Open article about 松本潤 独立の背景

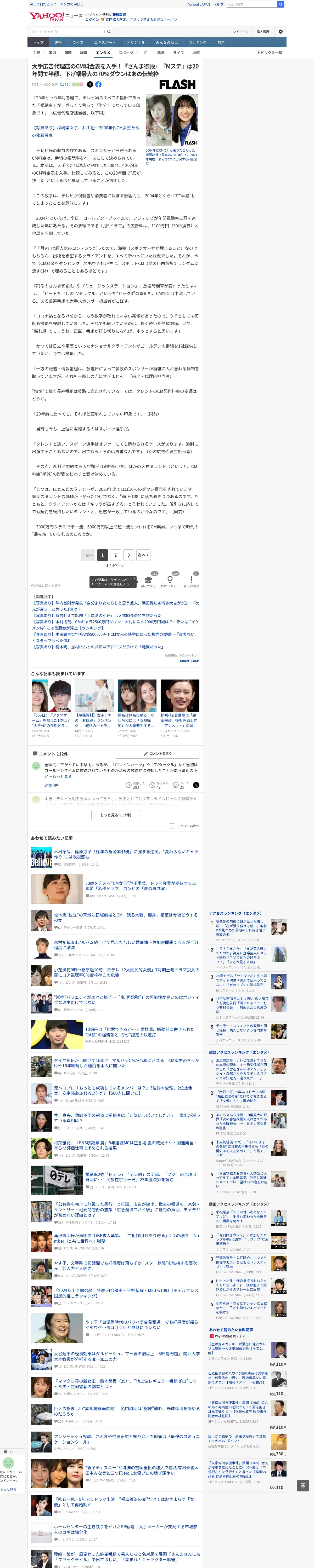click(126, 917)
